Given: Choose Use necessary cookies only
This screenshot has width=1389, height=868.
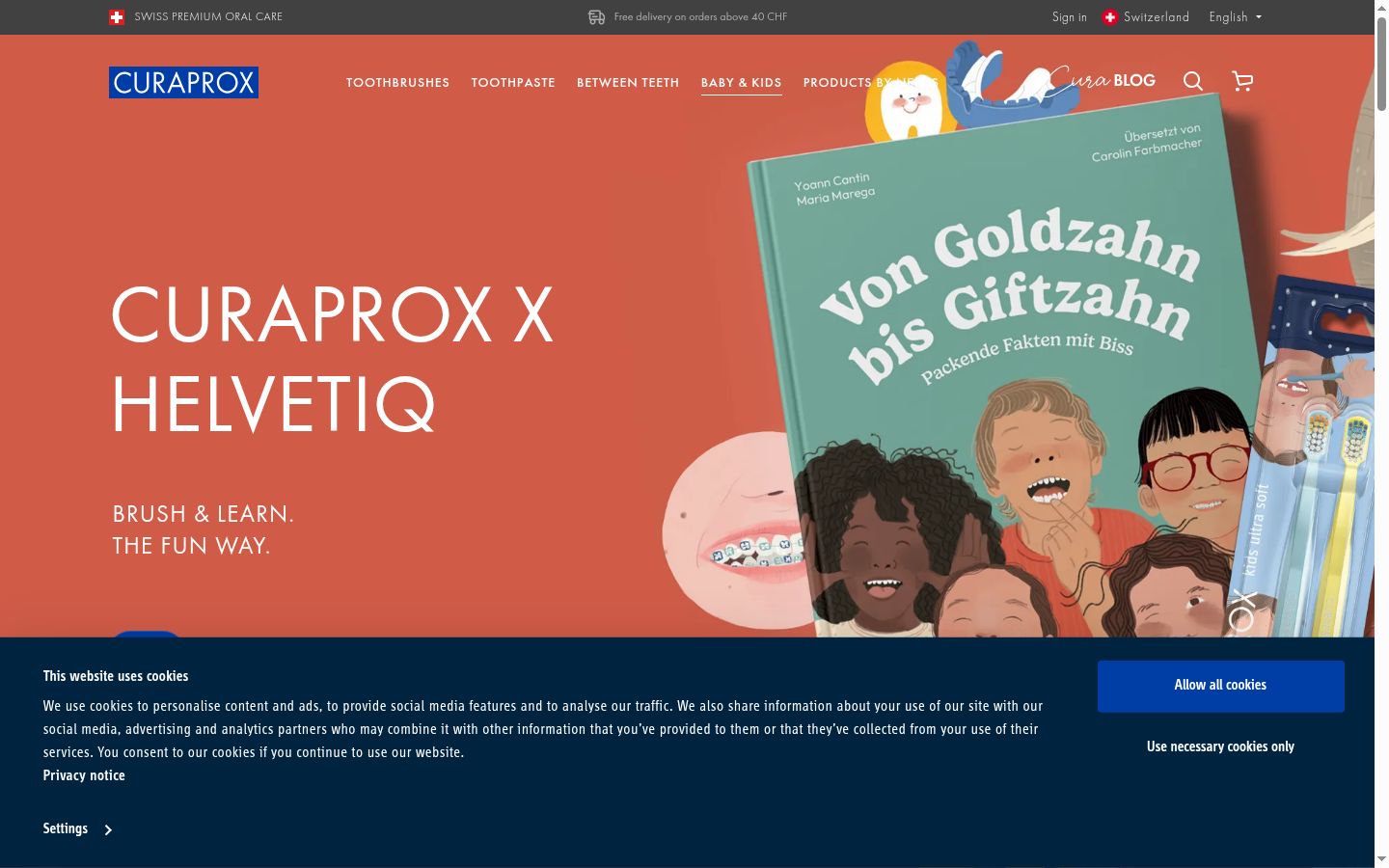Looking at the screenshot, I should (1220, 746).
